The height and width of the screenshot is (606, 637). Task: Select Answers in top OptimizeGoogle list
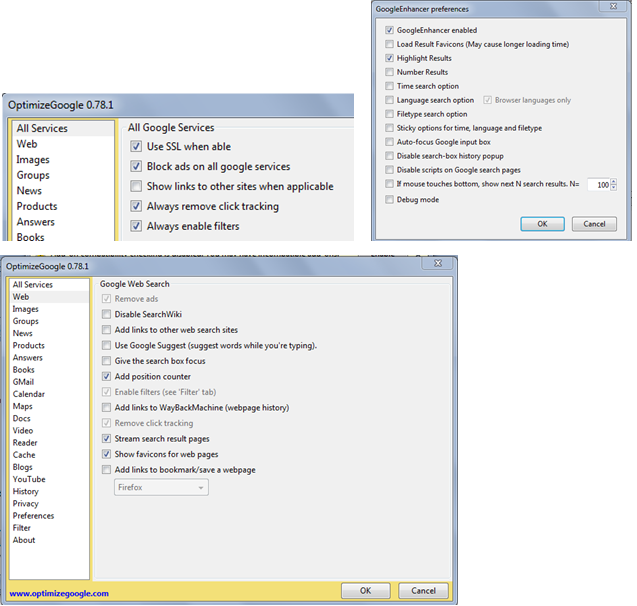click(x=63, y=222)
